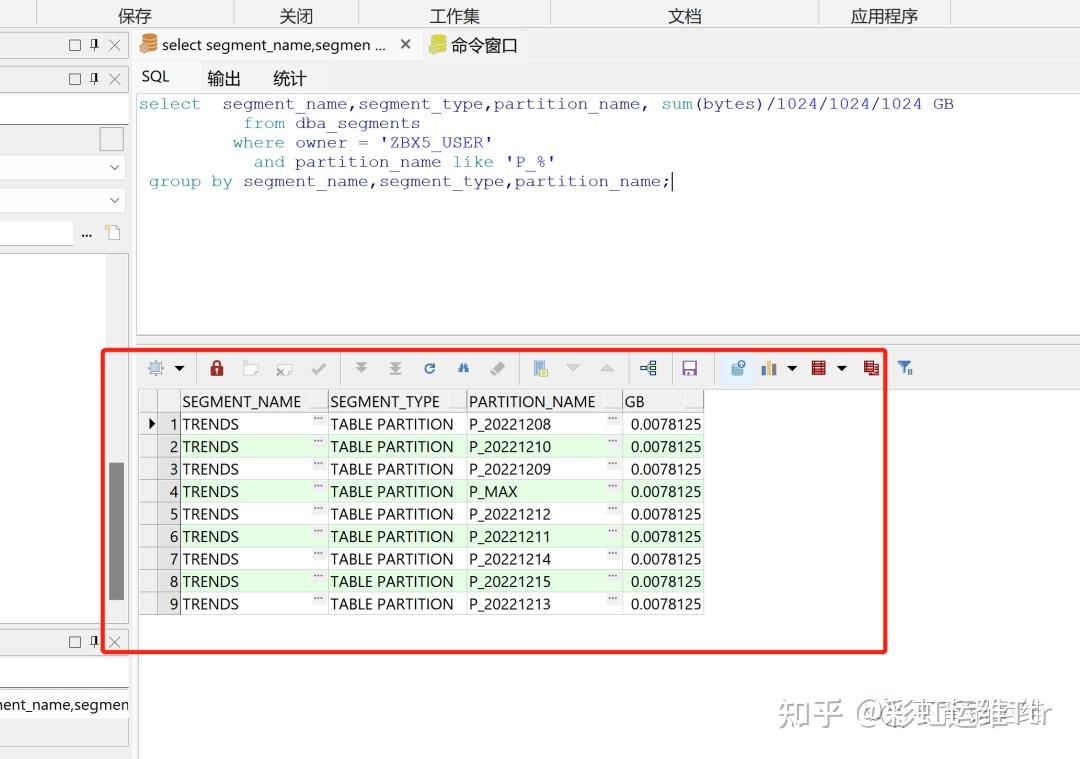Click the save results floppy icon
The image size is (1080, 759).
coord(689,368)
